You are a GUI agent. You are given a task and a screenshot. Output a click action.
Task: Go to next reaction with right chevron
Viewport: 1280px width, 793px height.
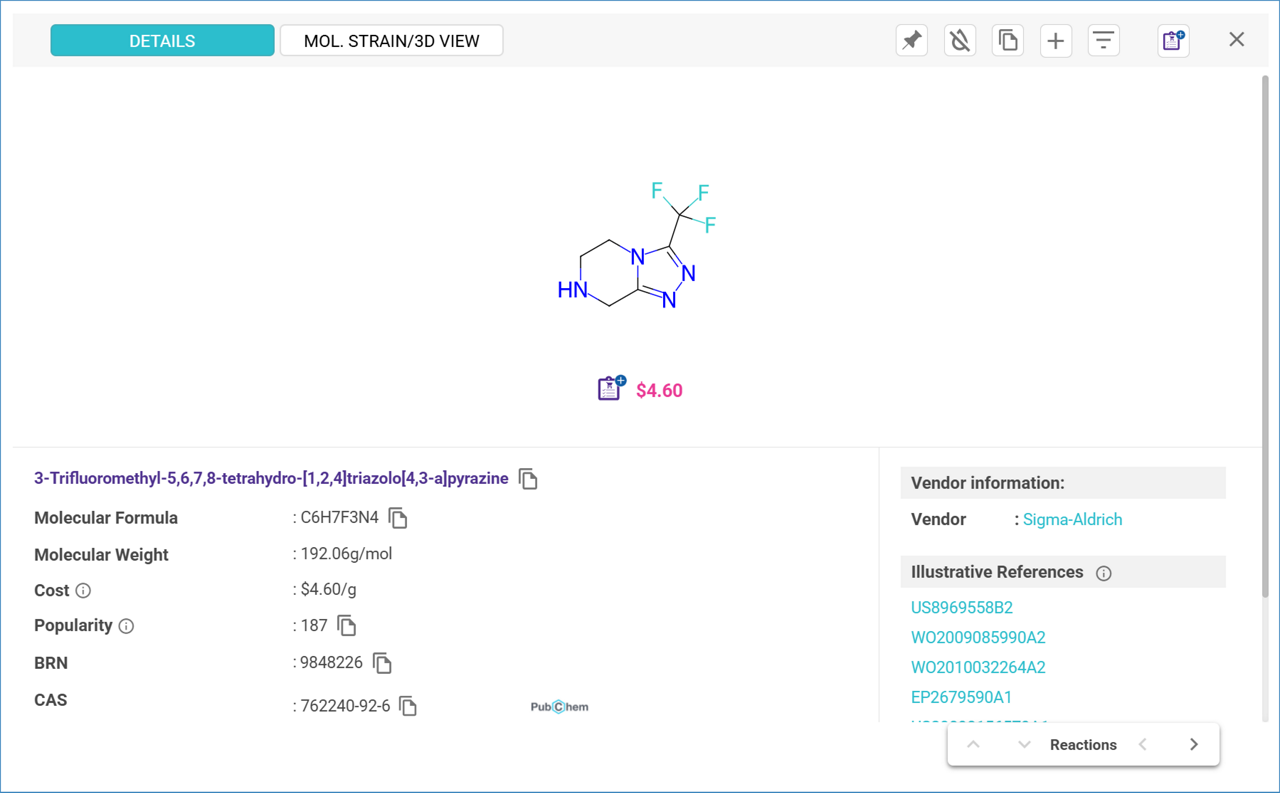coord(1193,745)
